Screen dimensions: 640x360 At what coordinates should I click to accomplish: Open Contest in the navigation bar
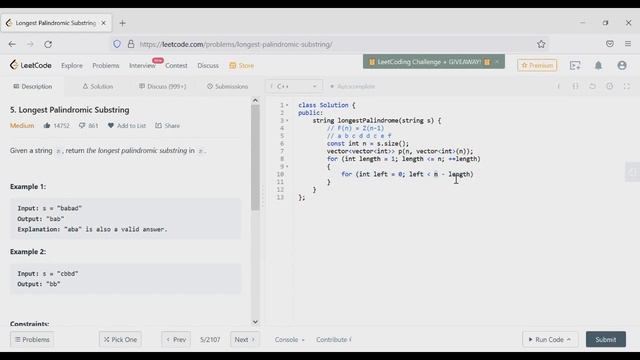176,65
